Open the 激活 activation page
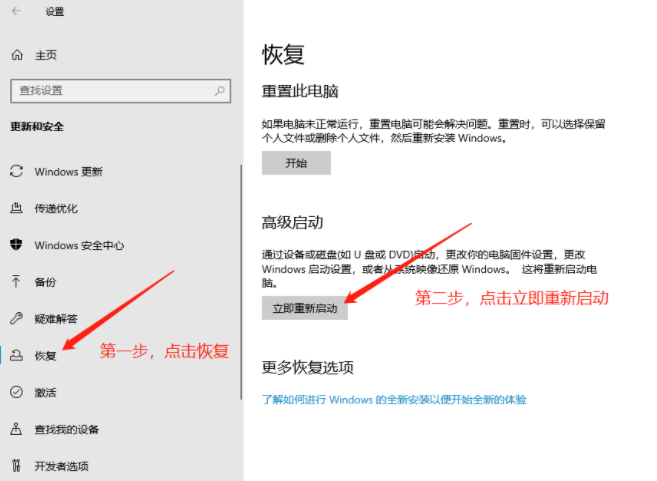 (45, 393)
